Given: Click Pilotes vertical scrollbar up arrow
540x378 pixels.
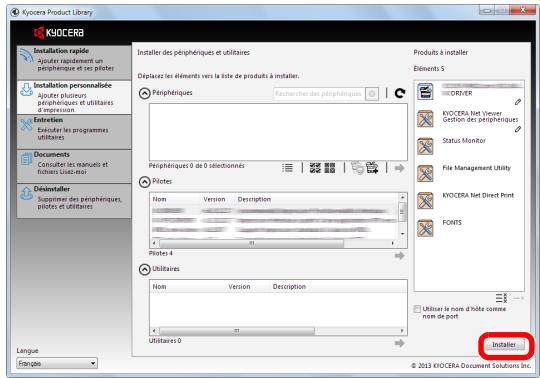Looking at the screenshot, I should (x=402, y=197).
